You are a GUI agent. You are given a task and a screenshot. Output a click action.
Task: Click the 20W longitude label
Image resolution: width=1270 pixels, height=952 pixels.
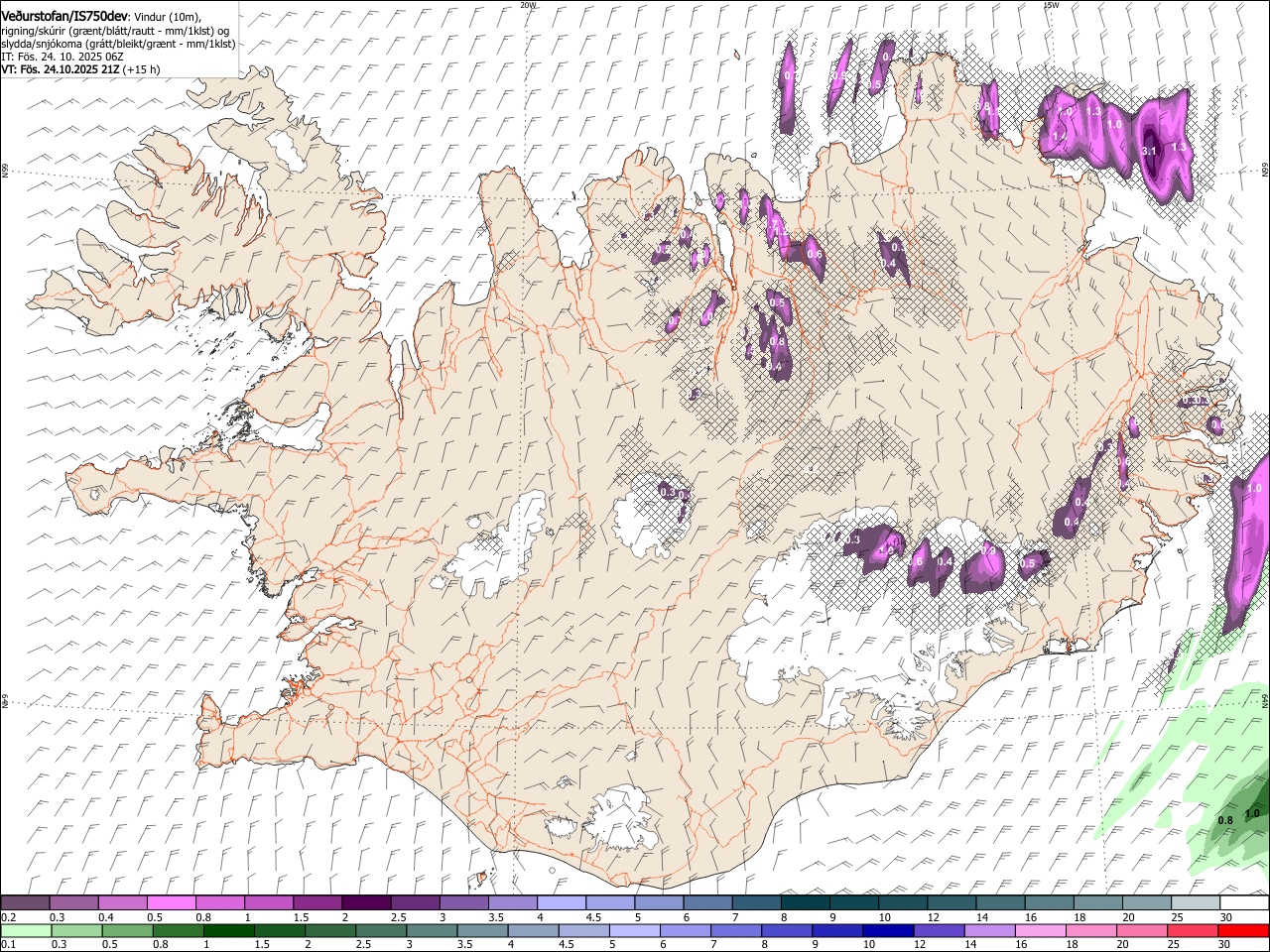(528, 5)
